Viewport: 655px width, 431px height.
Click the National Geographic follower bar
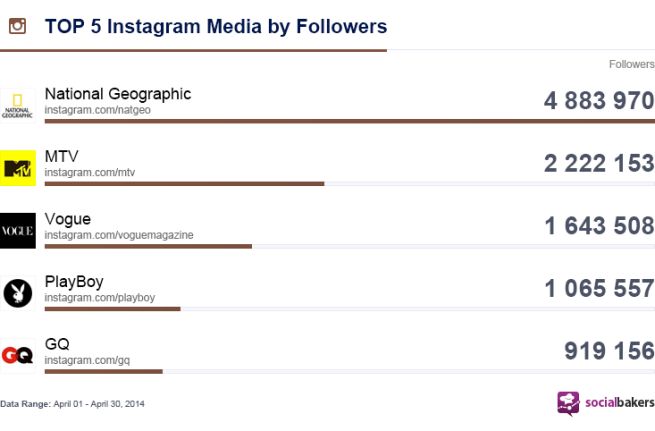[x=349, y=121]
